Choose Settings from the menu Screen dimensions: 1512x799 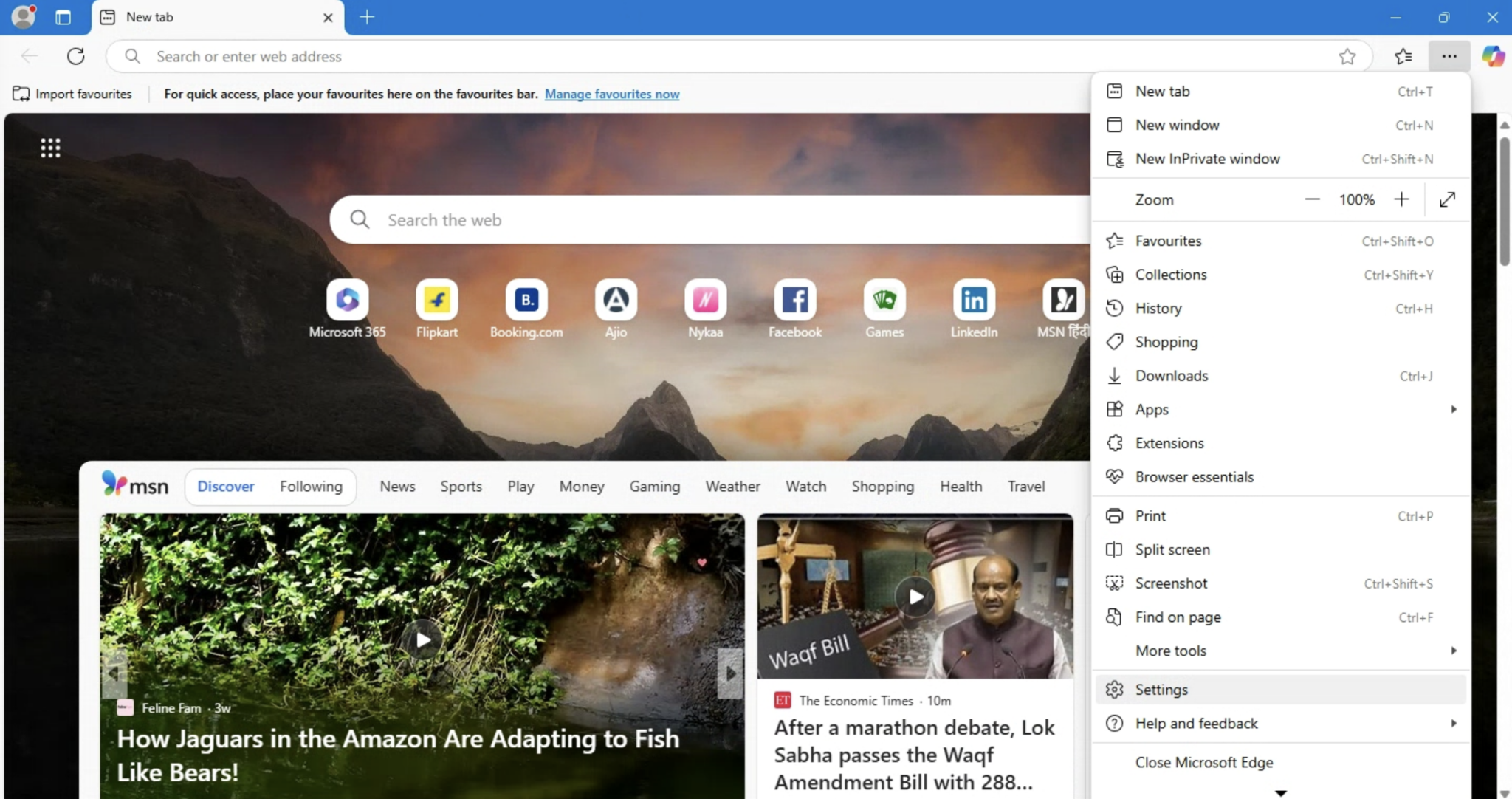point(1161,690)
